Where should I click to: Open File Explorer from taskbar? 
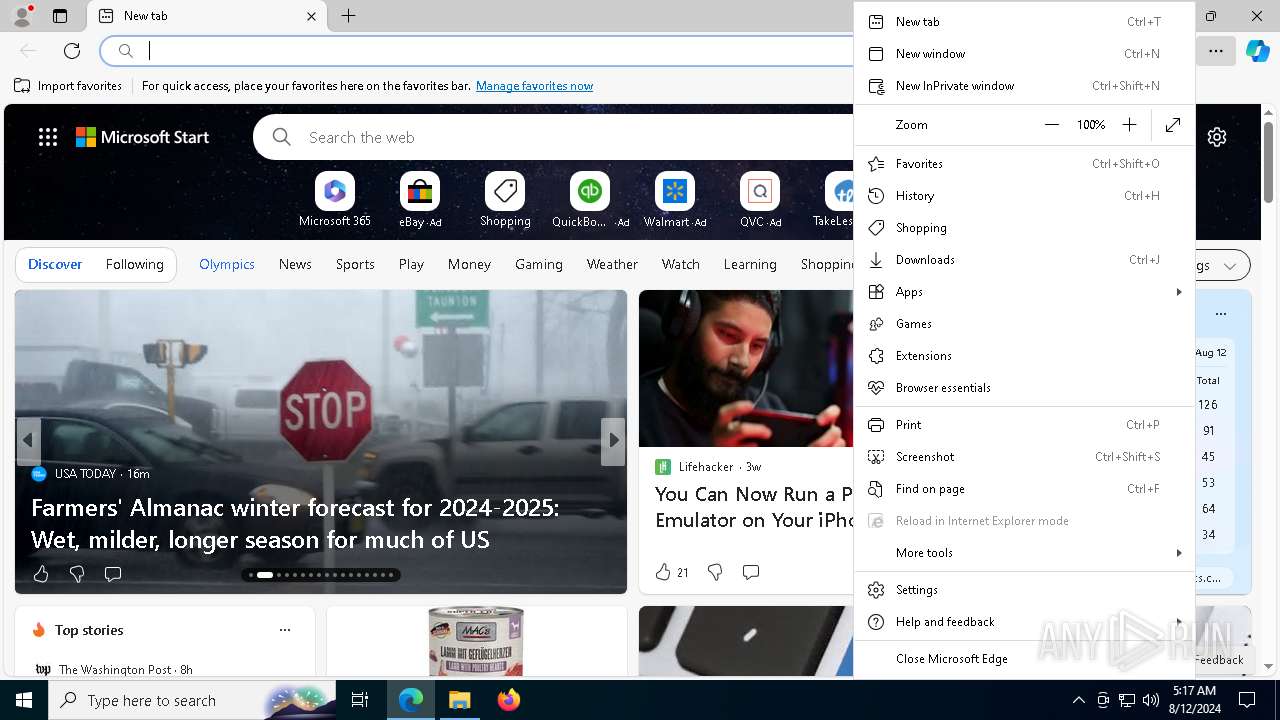pos(460,700)
